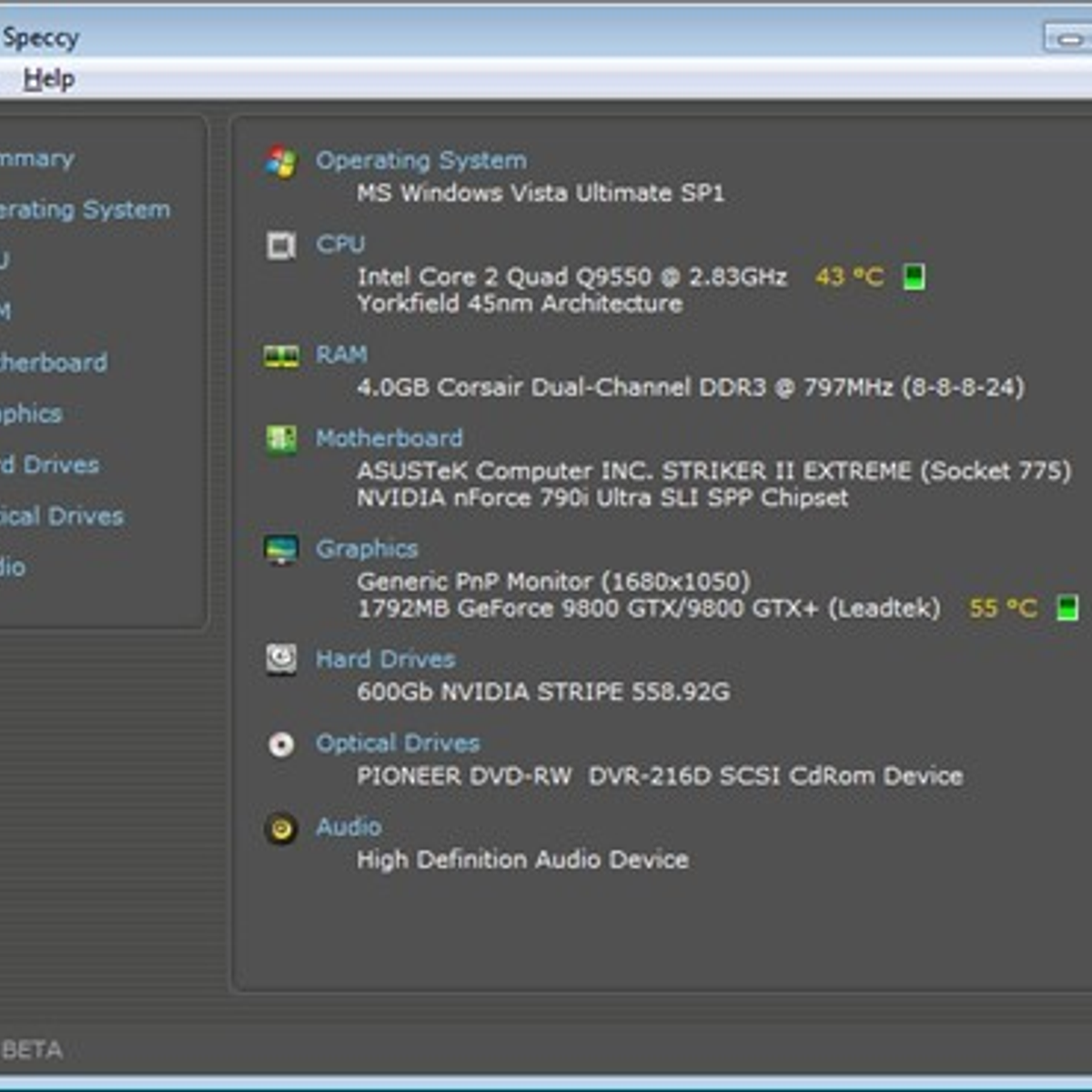1092x1092 pixels.
Task: Open the RAM section heading
Action: click(x=342, y=354)
